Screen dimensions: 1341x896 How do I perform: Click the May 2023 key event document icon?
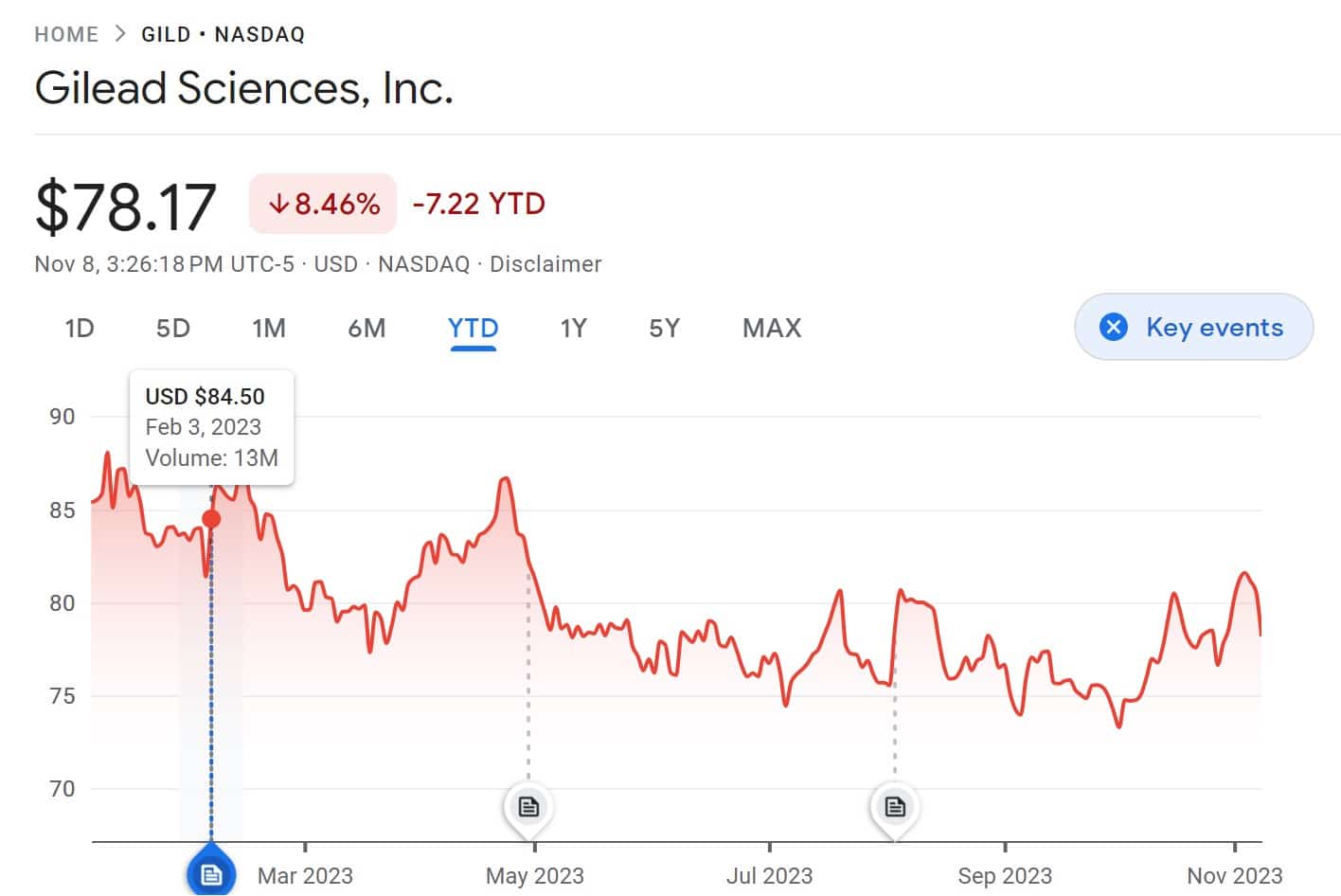tap(527, 806)
